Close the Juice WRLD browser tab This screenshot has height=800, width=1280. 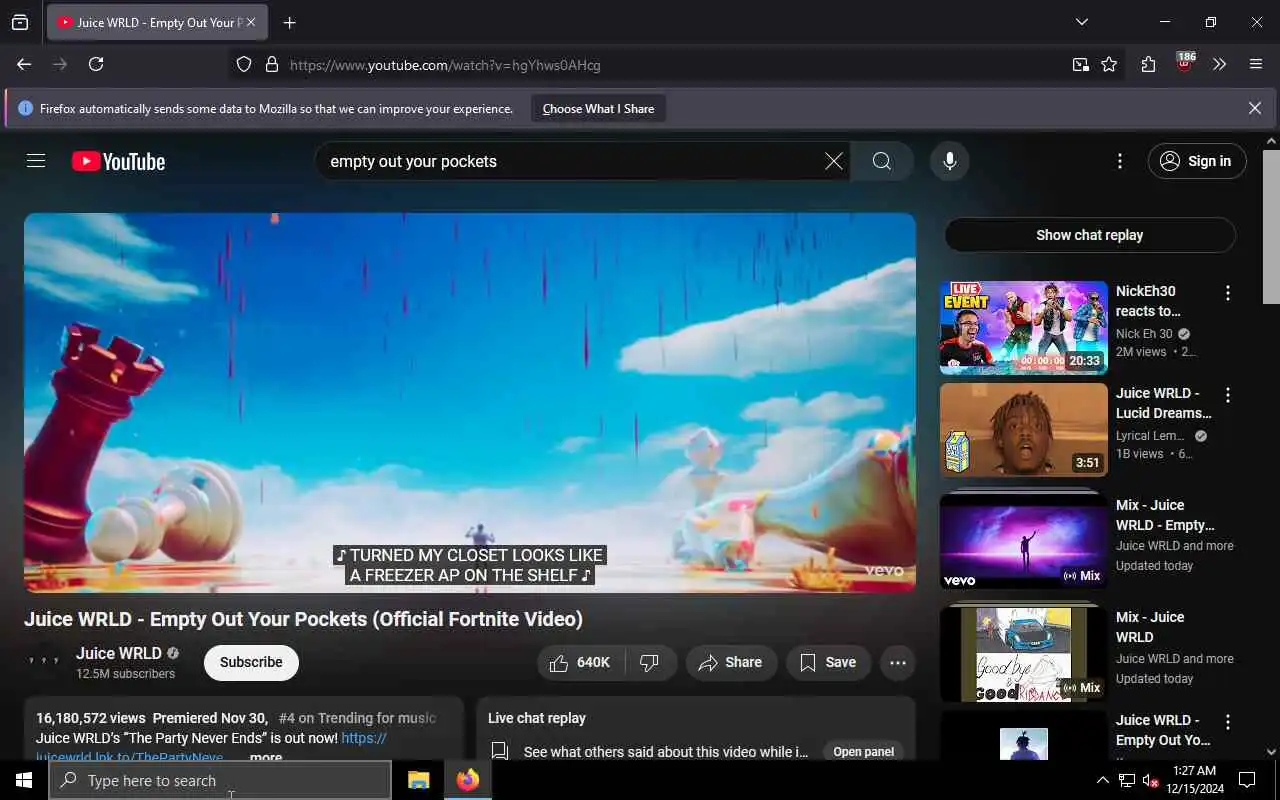[250, 22]
